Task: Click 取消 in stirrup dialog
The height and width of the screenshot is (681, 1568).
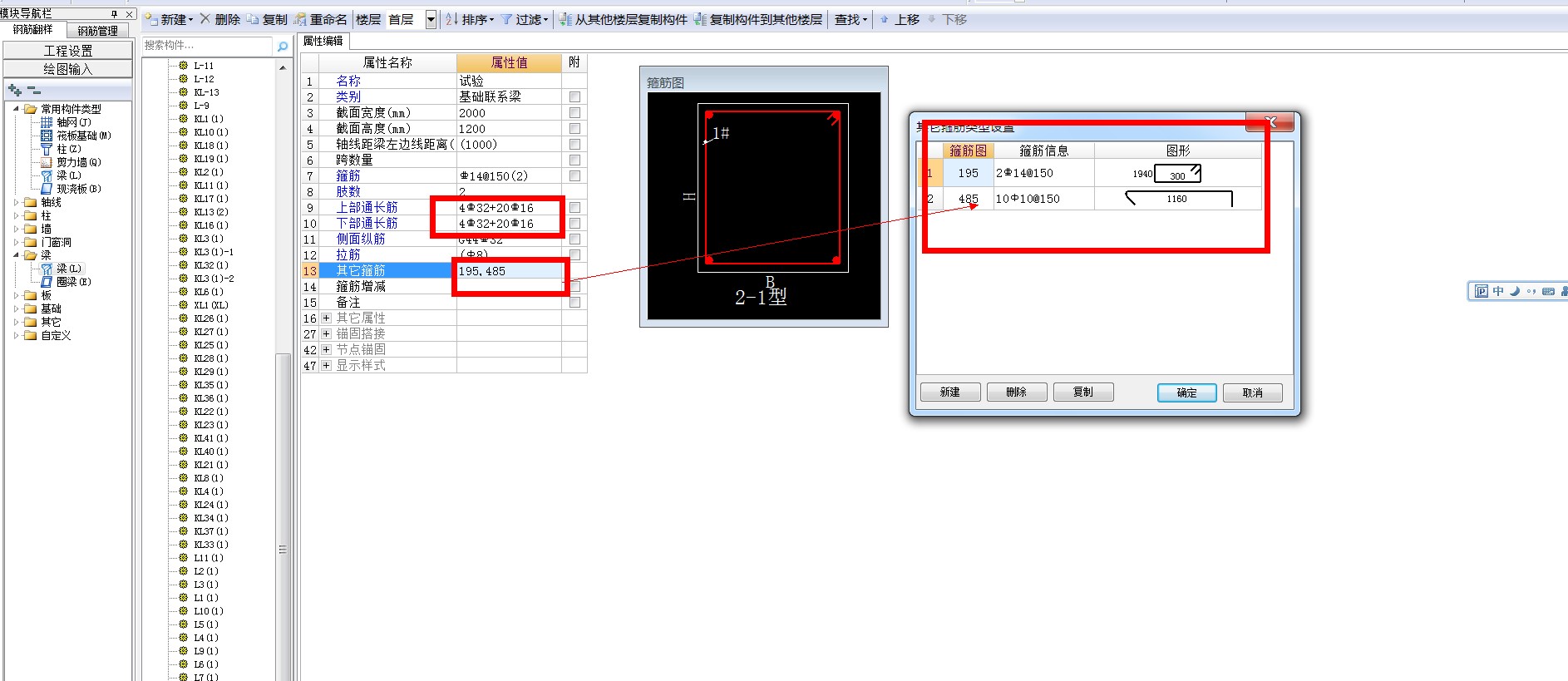Action: click(1252, 392)
